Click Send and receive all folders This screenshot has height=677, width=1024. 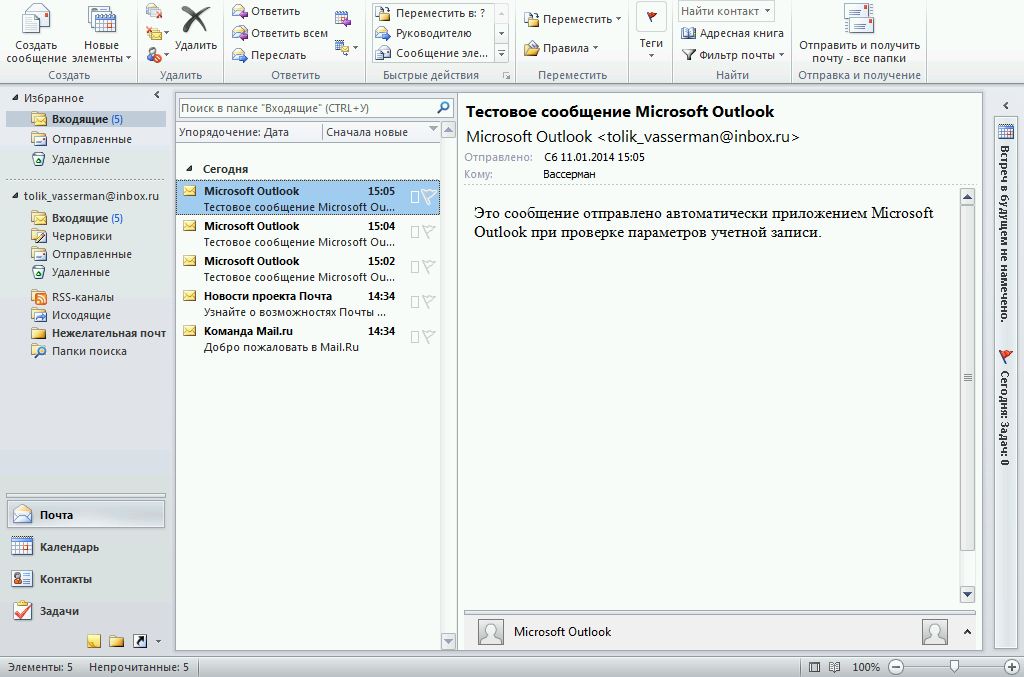coord(859,34)
